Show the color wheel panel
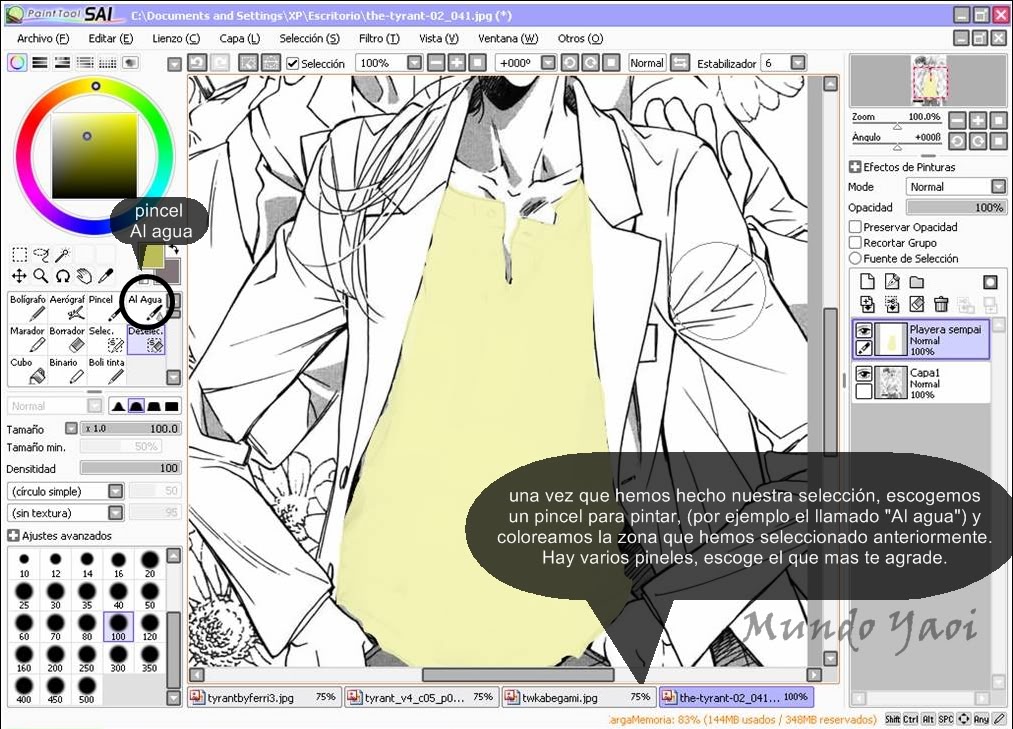This screenshot has height=729, width=1013. (x=17, y=63)
